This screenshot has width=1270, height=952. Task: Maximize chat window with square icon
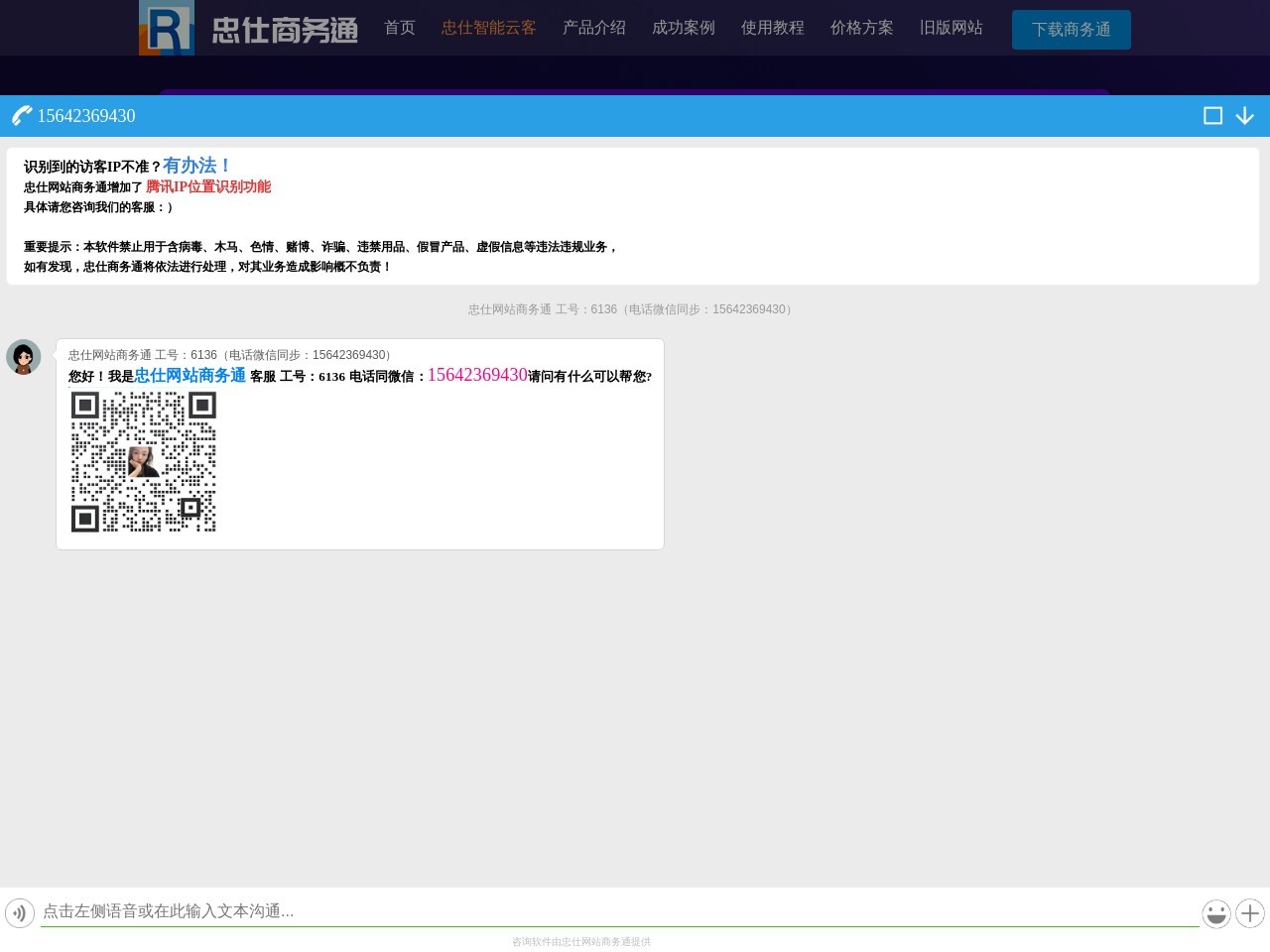click(1212, 116)
